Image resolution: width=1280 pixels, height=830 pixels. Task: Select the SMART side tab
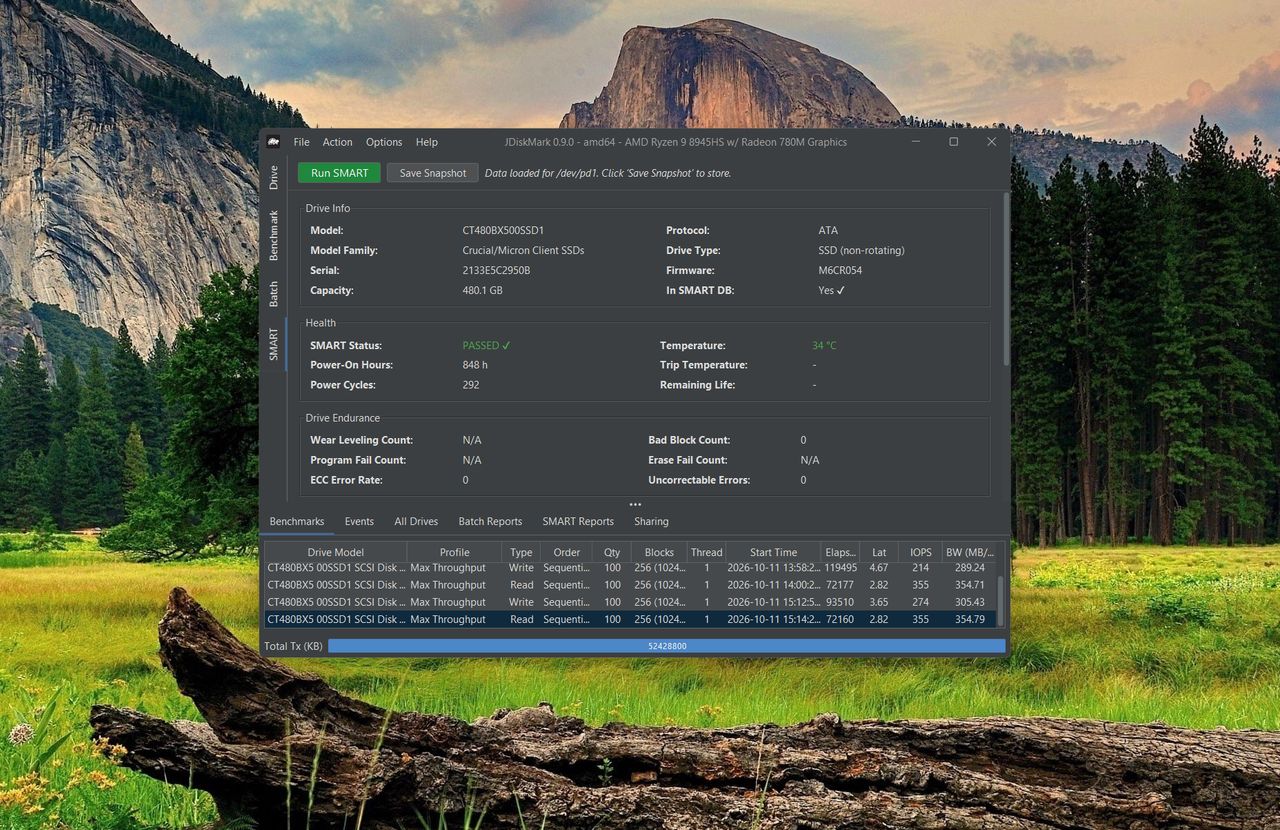click(x=273, y=344)
